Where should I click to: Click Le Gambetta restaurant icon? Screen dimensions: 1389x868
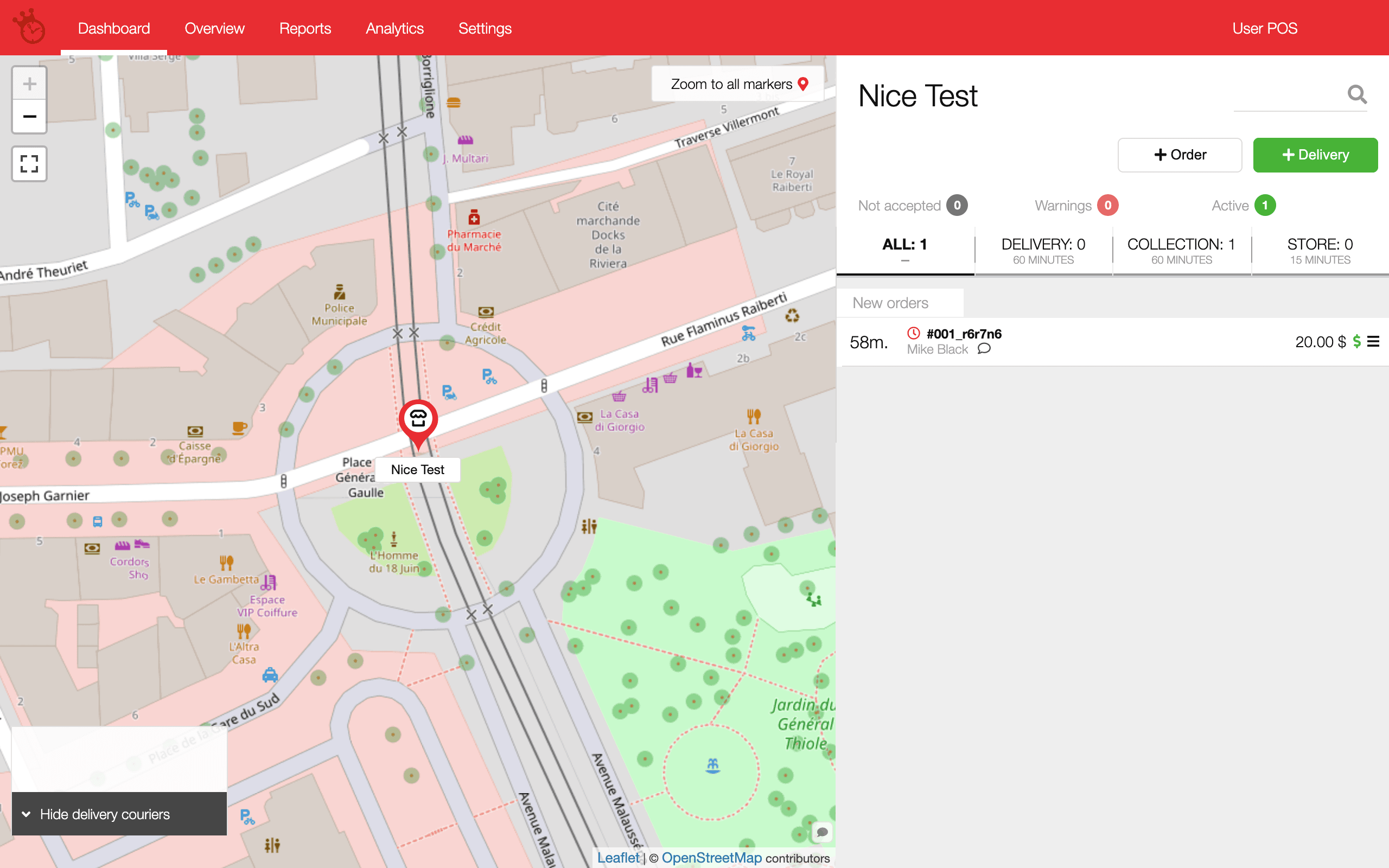[x=226, y=562]
